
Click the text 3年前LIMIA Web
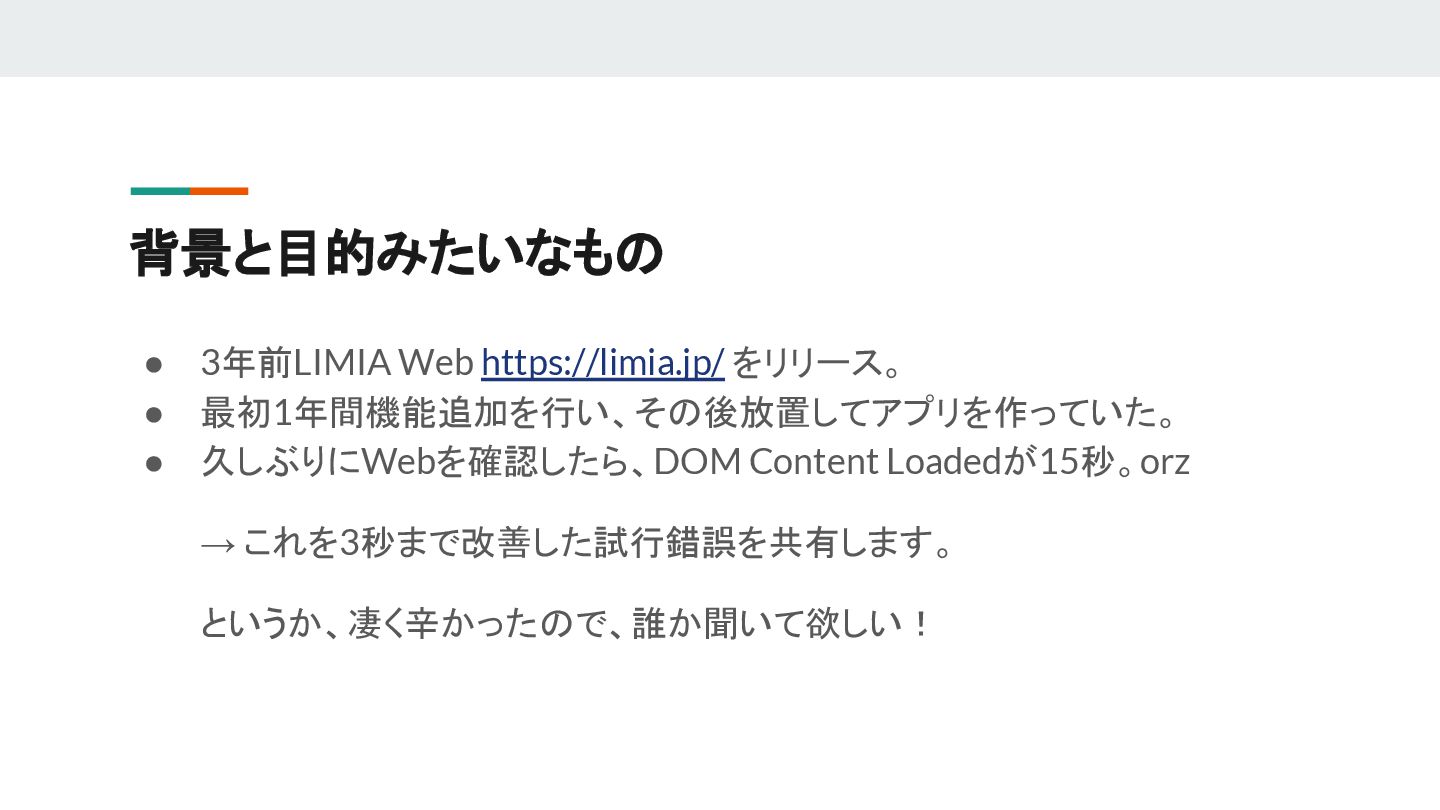pos(337,362)
